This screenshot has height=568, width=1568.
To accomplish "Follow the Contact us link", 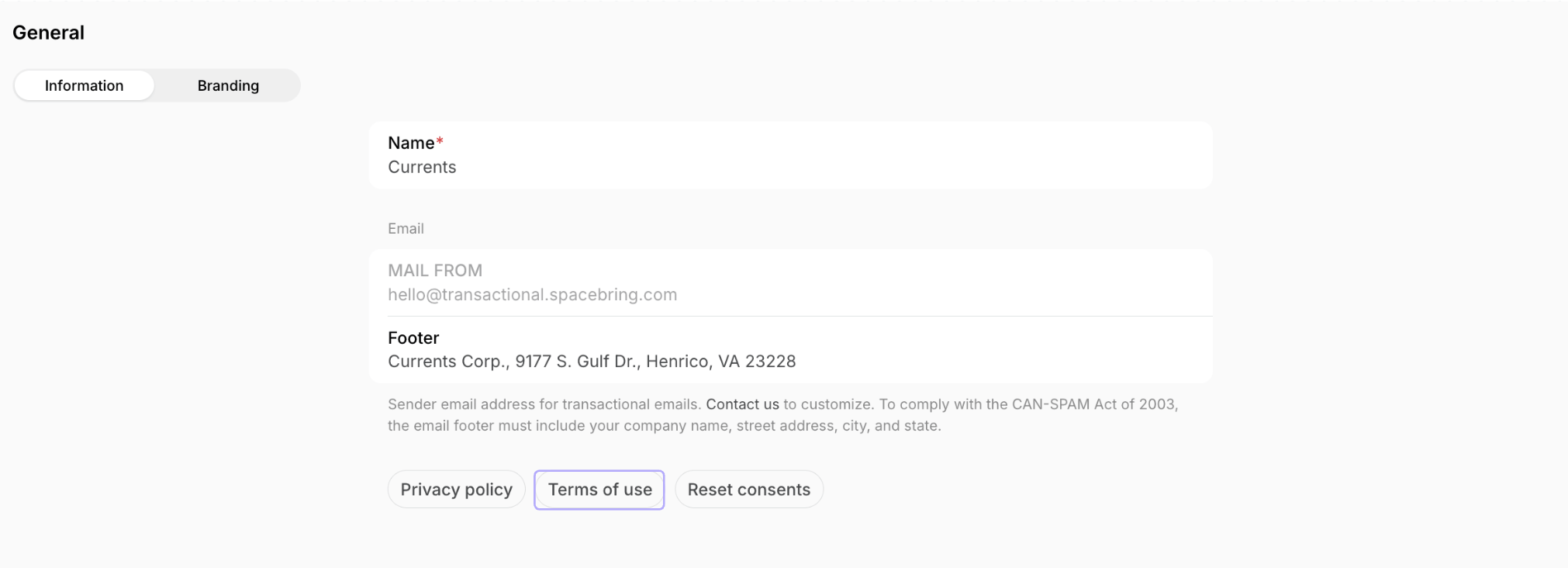I will 742,404.
